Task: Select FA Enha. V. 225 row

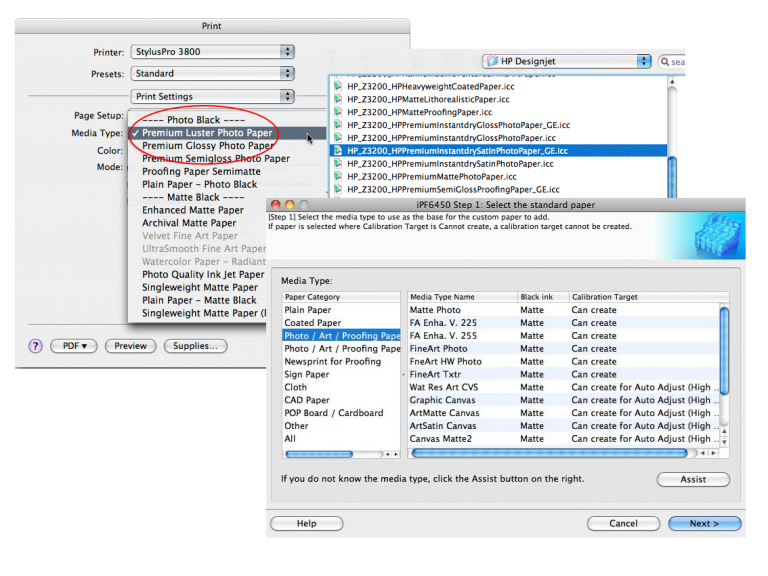Action: pos(563,323)
